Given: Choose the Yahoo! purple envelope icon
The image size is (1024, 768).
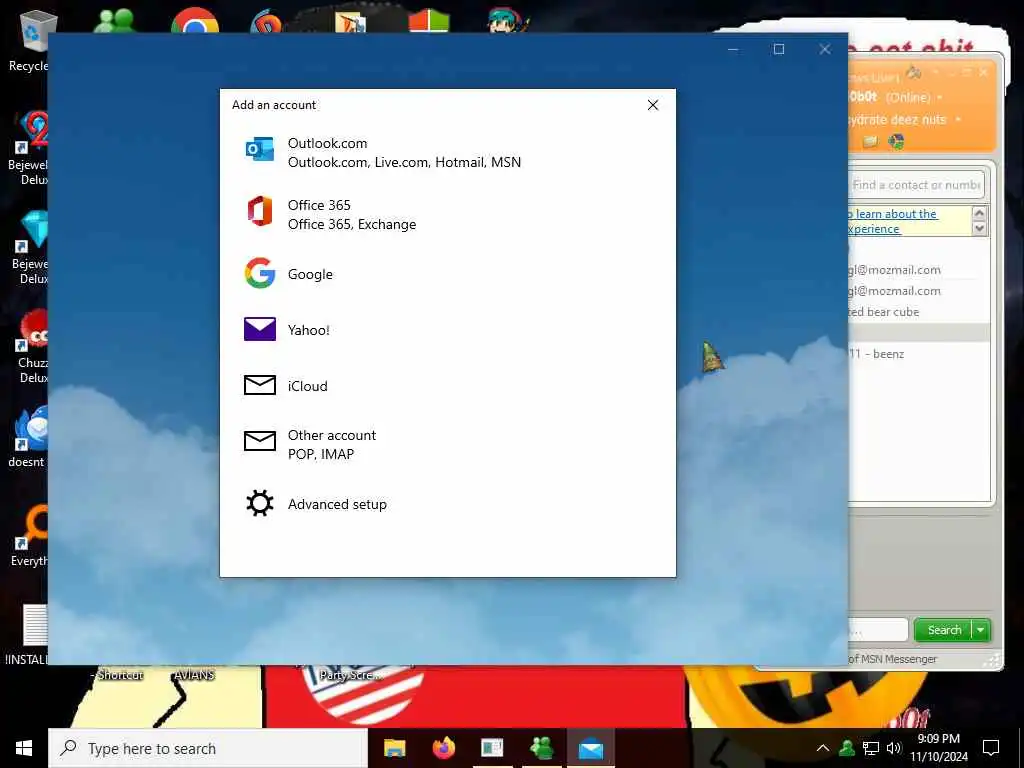Looking at the screenshot, I should (x=260, y=329).
